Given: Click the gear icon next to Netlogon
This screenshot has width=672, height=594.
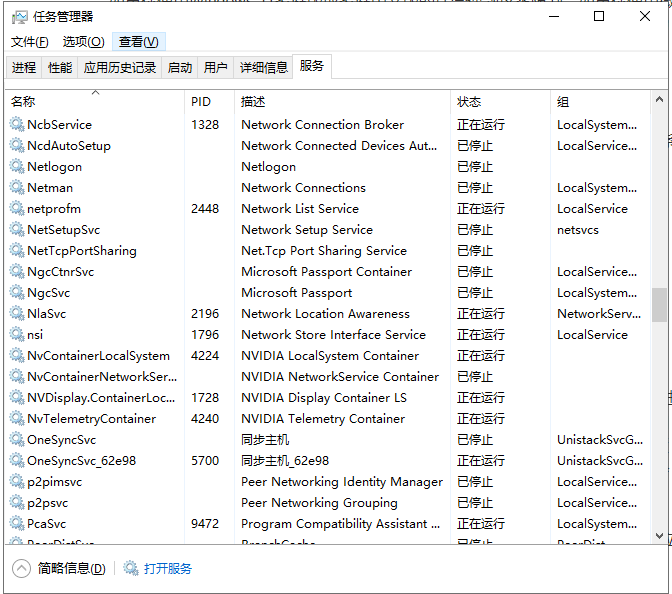Looking at the screenshot, I should (17, 167).
